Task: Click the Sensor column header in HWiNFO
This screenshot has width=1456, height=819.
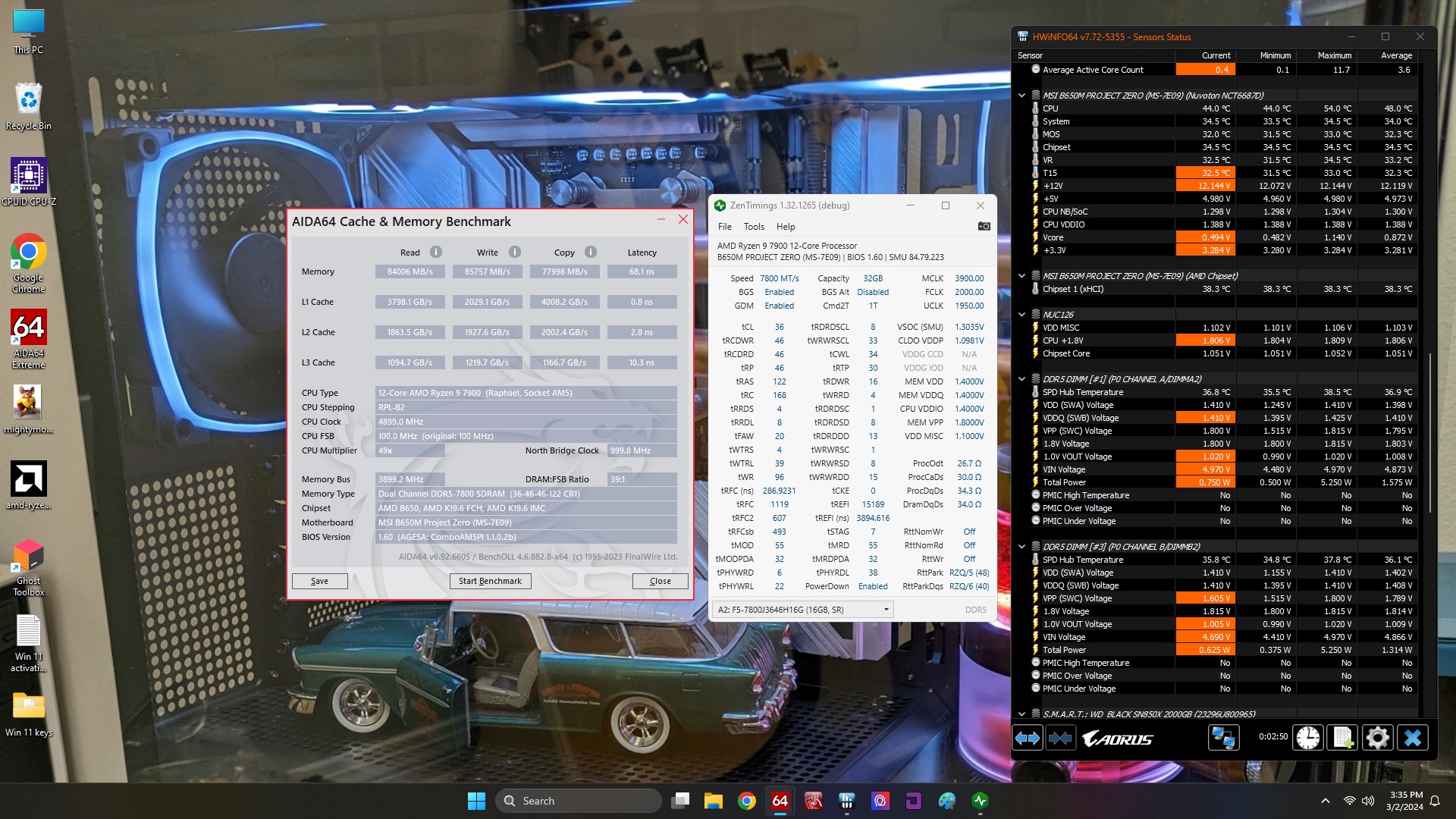Action: (1094, 55)
